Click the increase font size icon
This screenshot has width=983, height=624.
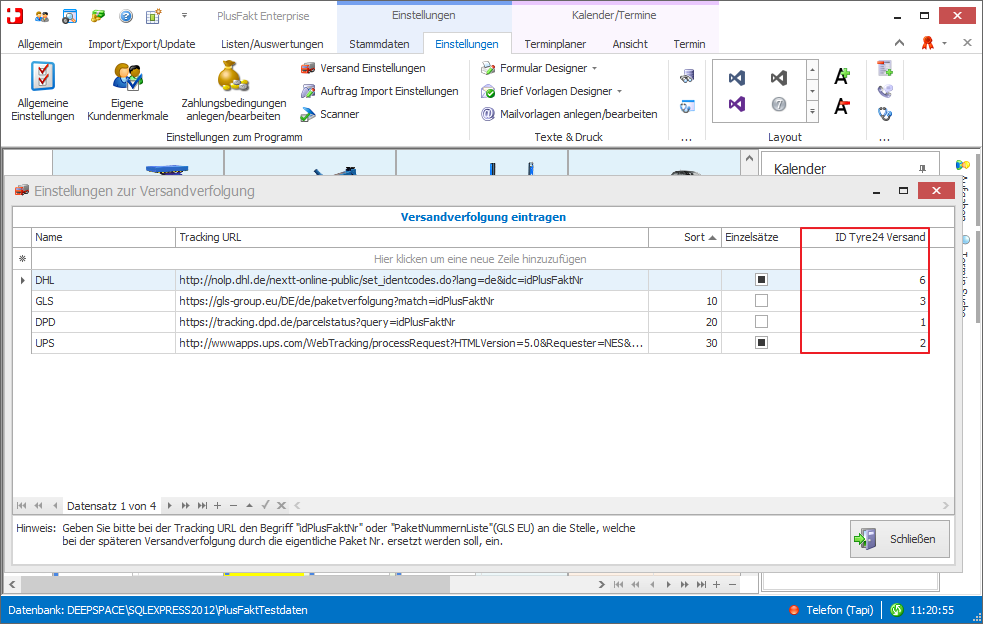pyautogui.click(x=842, y=76)
